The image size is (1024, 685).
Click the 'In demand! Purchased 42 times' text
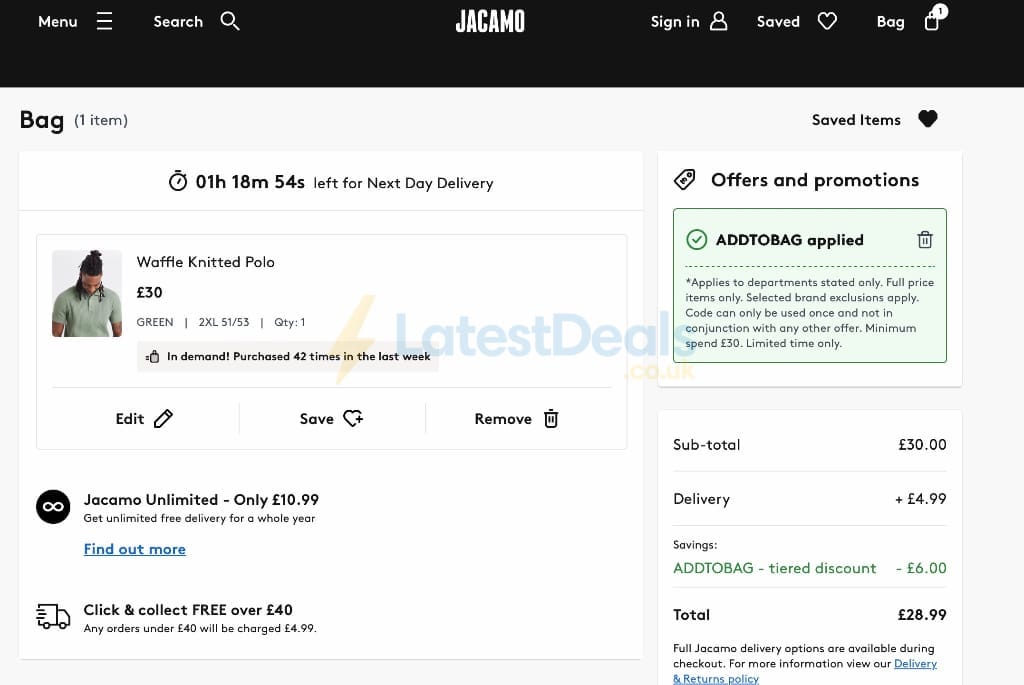click(298, 357)
